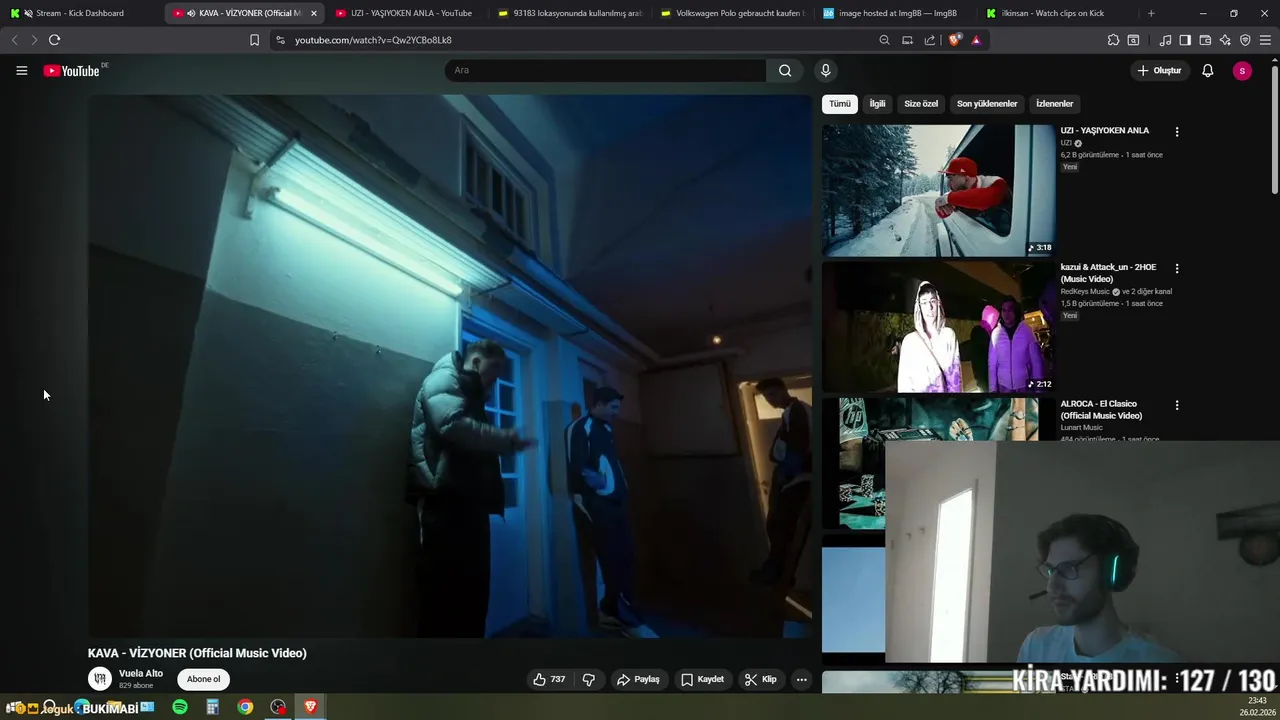This screenshot has width=1280, height=720.
Task: Start voice search with the microphone icon
Action: tap(825, 70)
